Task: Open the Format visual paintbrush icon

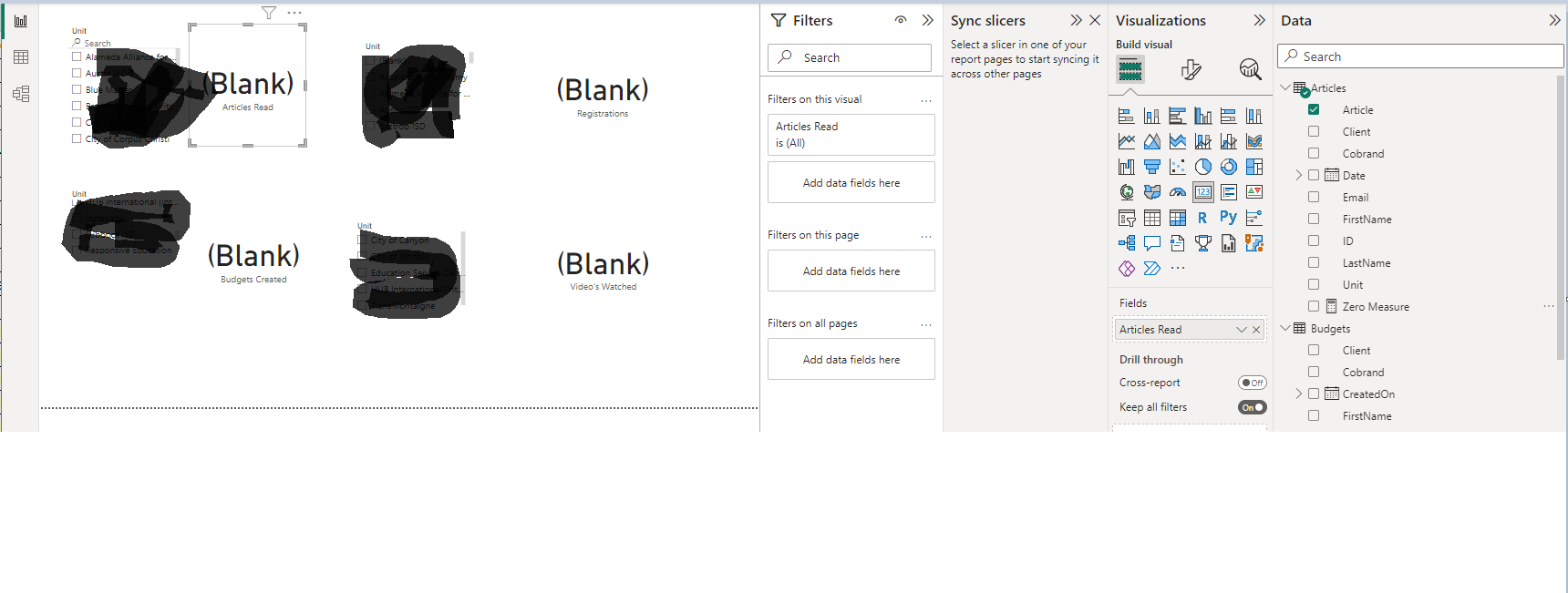Action: 1191,69
